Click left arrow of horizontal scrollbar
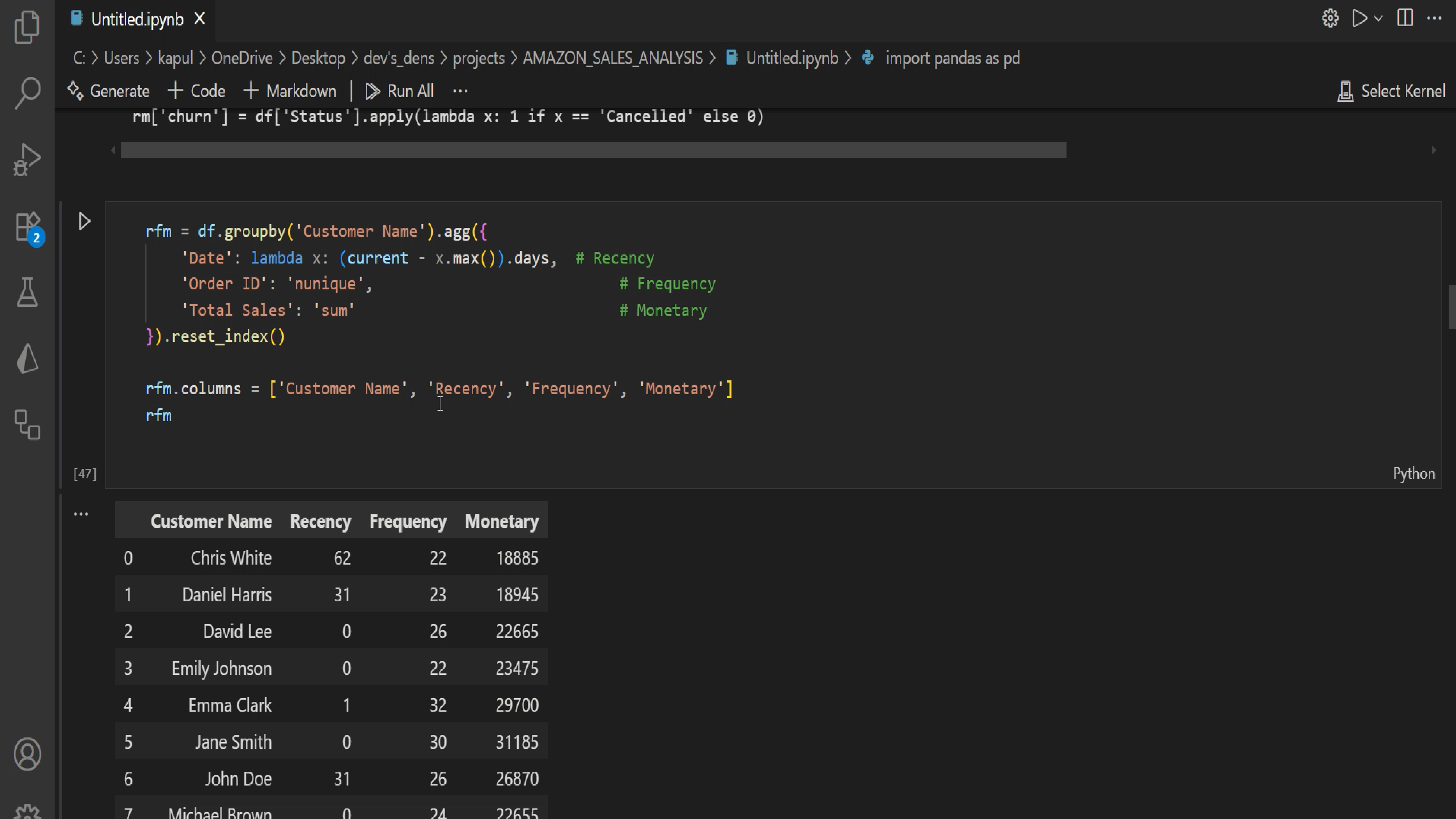 point(113,150)
